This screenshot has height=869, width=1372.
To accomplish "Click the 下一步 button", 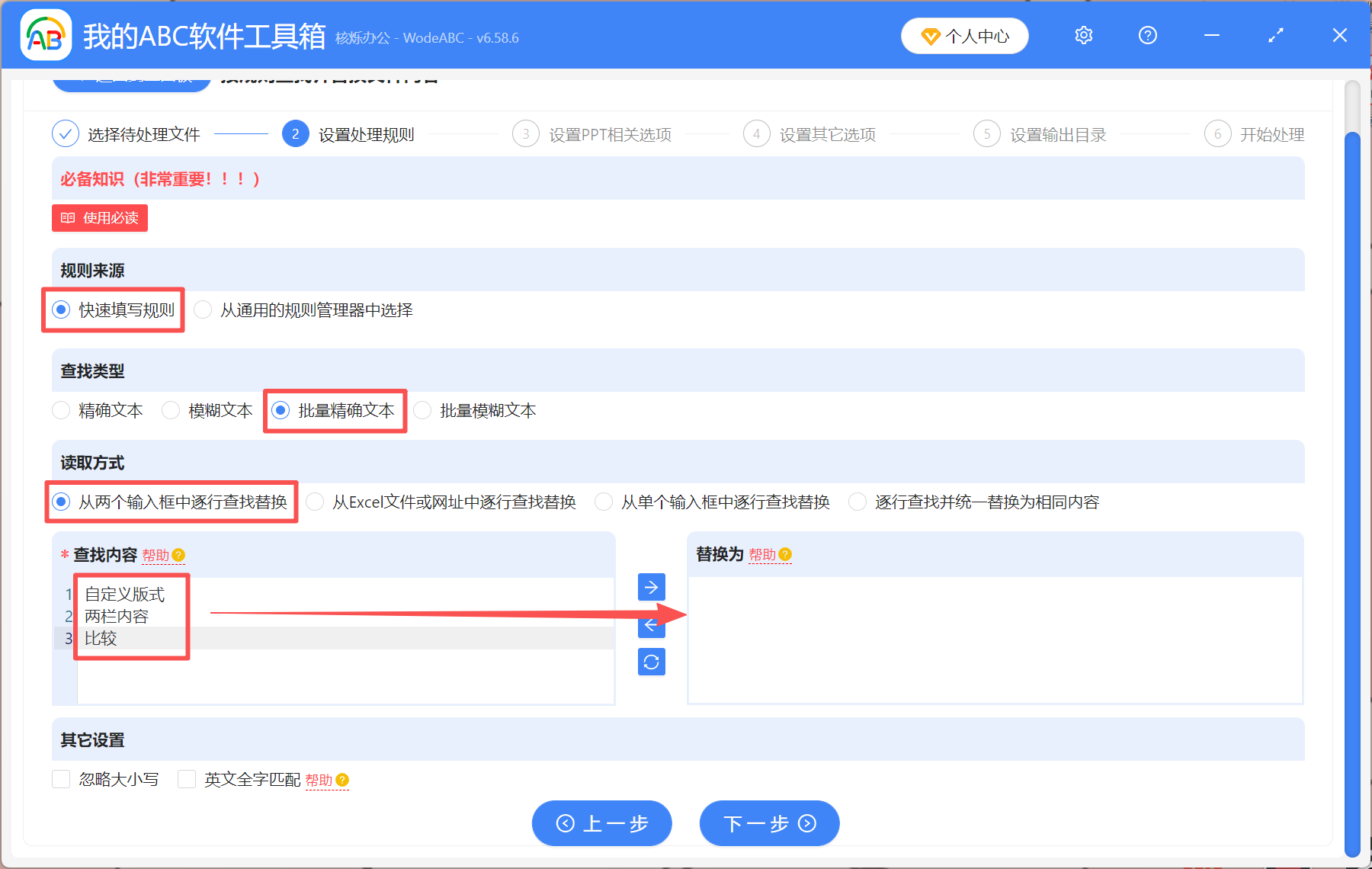I will 768,823.
